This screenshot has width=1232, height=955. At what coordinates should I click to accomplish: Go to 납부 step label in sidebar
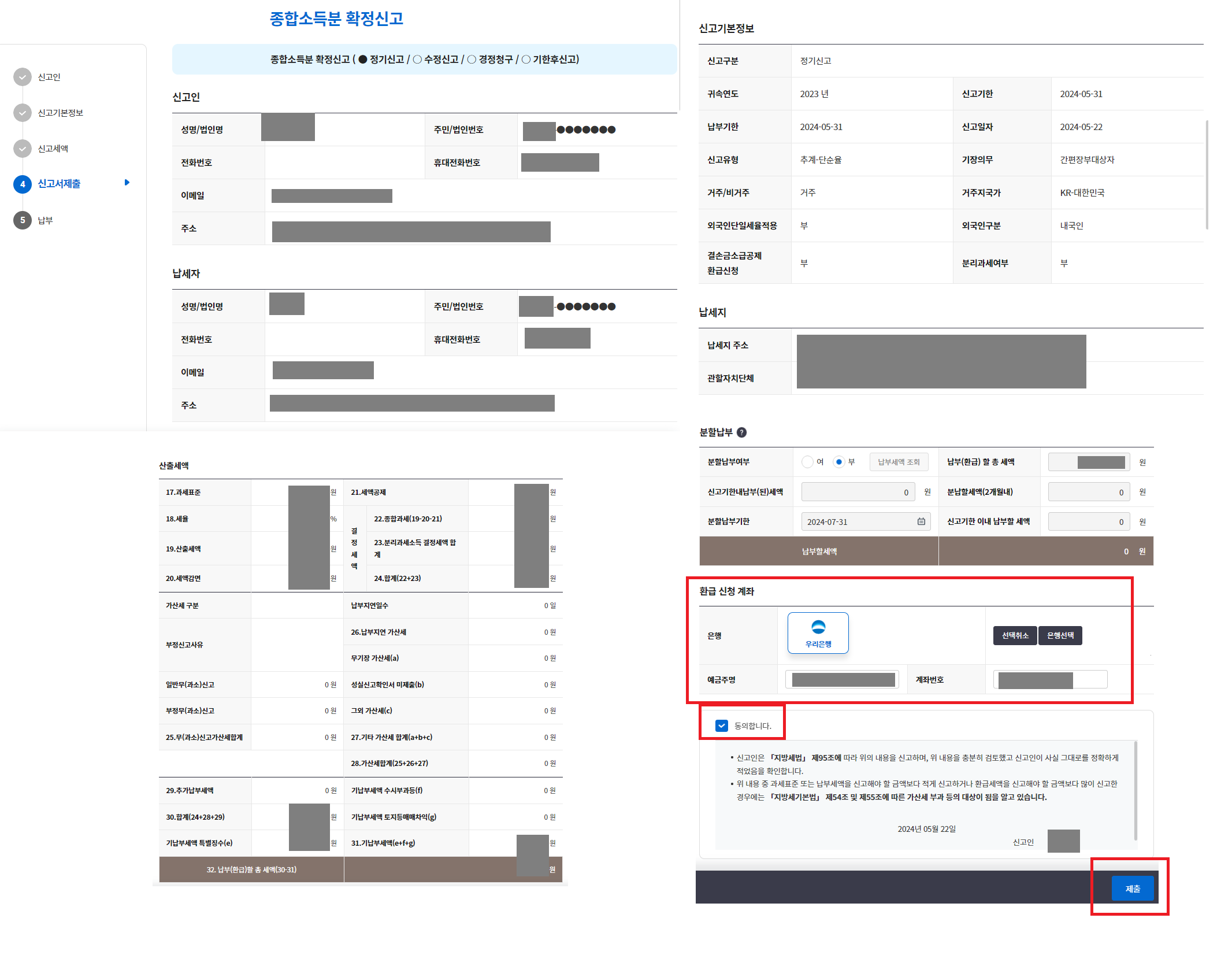pyautogui.click(x=45, y=220)
